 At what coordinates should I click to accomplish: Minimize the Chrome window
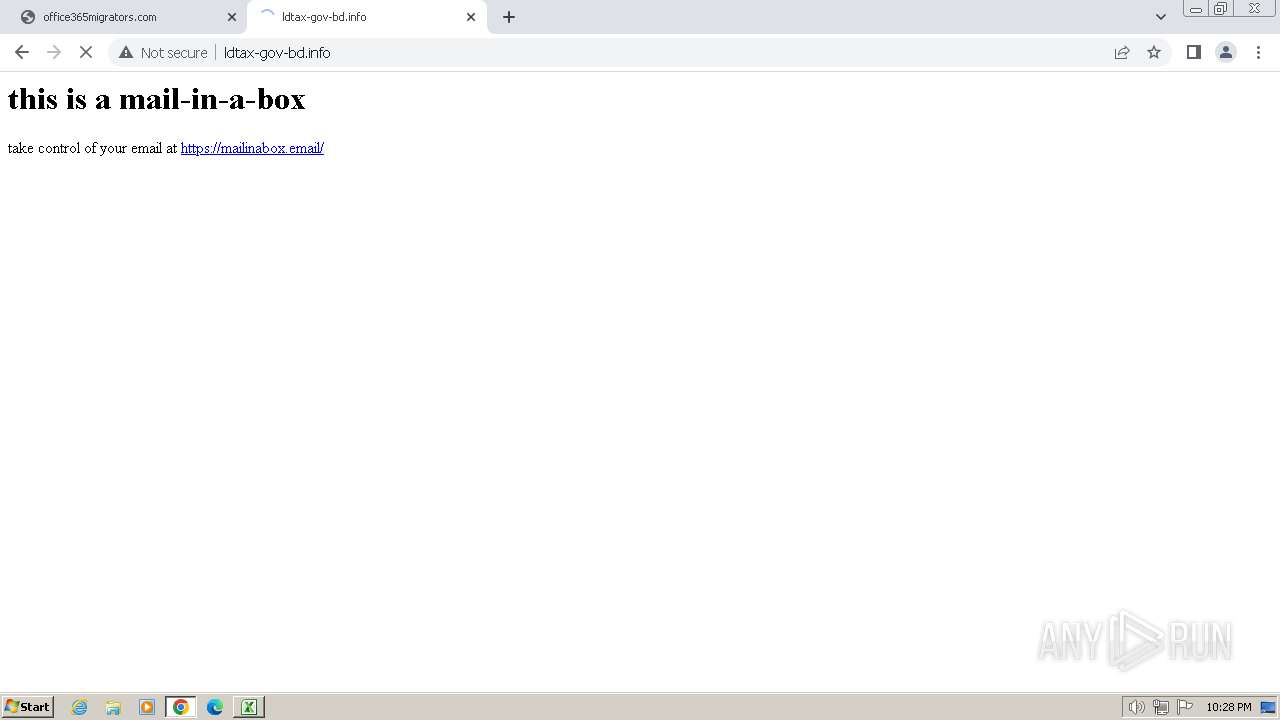[x=1195, y=9]
